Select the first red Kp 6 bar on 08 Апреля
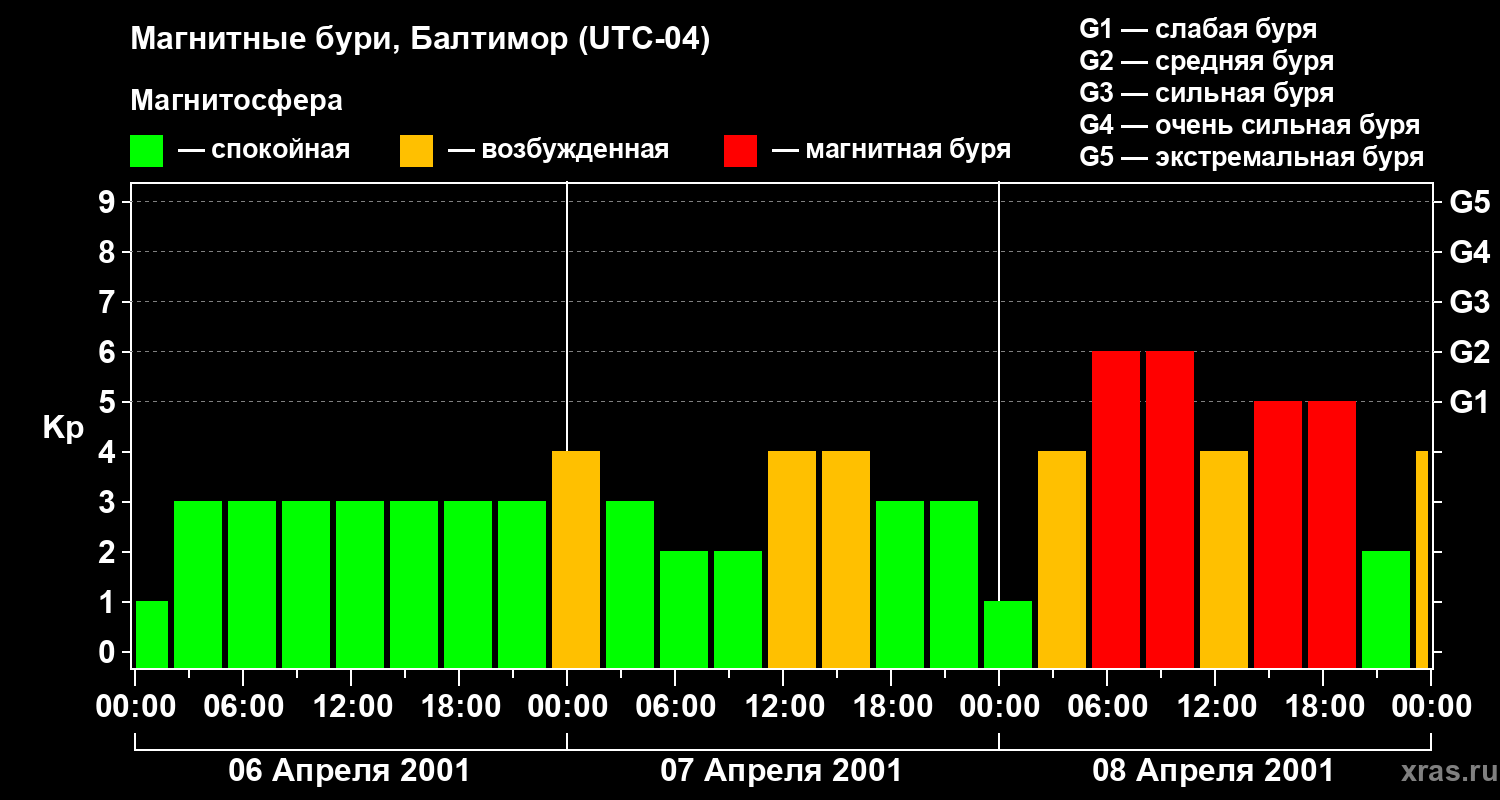 coord(1116,509)
